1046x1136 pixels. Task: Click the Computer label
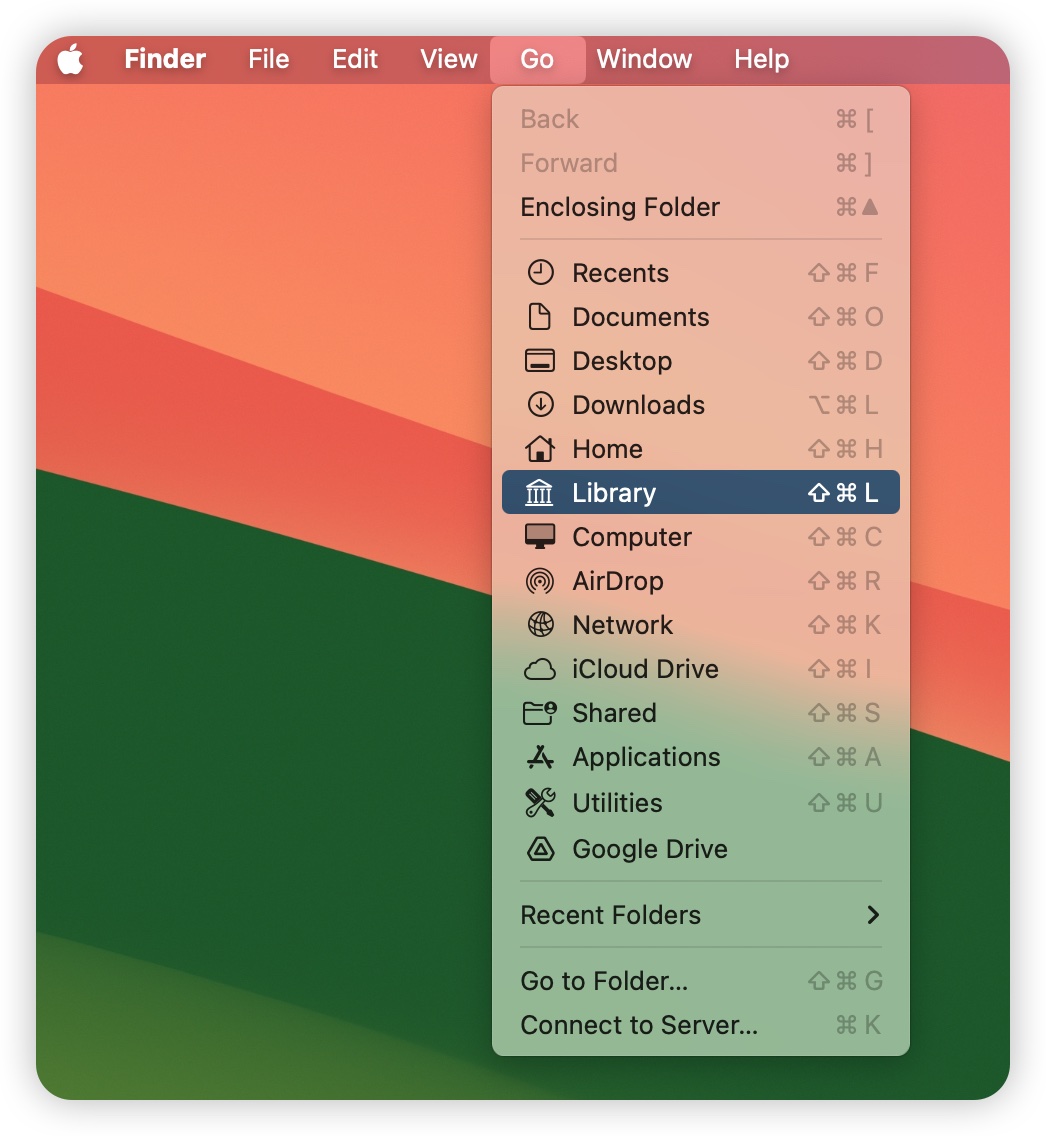632,538
